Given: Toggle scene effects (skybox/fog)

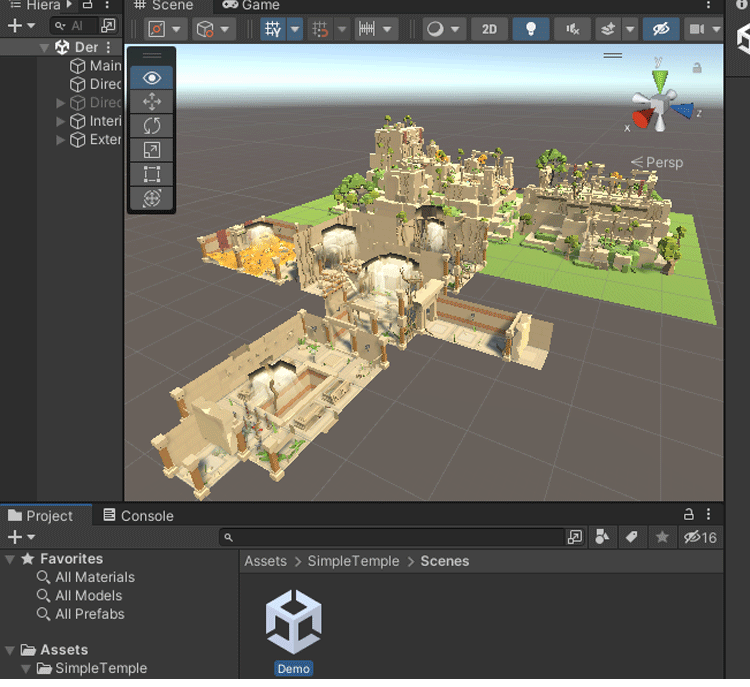Looking at the screenshot, I should coord(608,29).
